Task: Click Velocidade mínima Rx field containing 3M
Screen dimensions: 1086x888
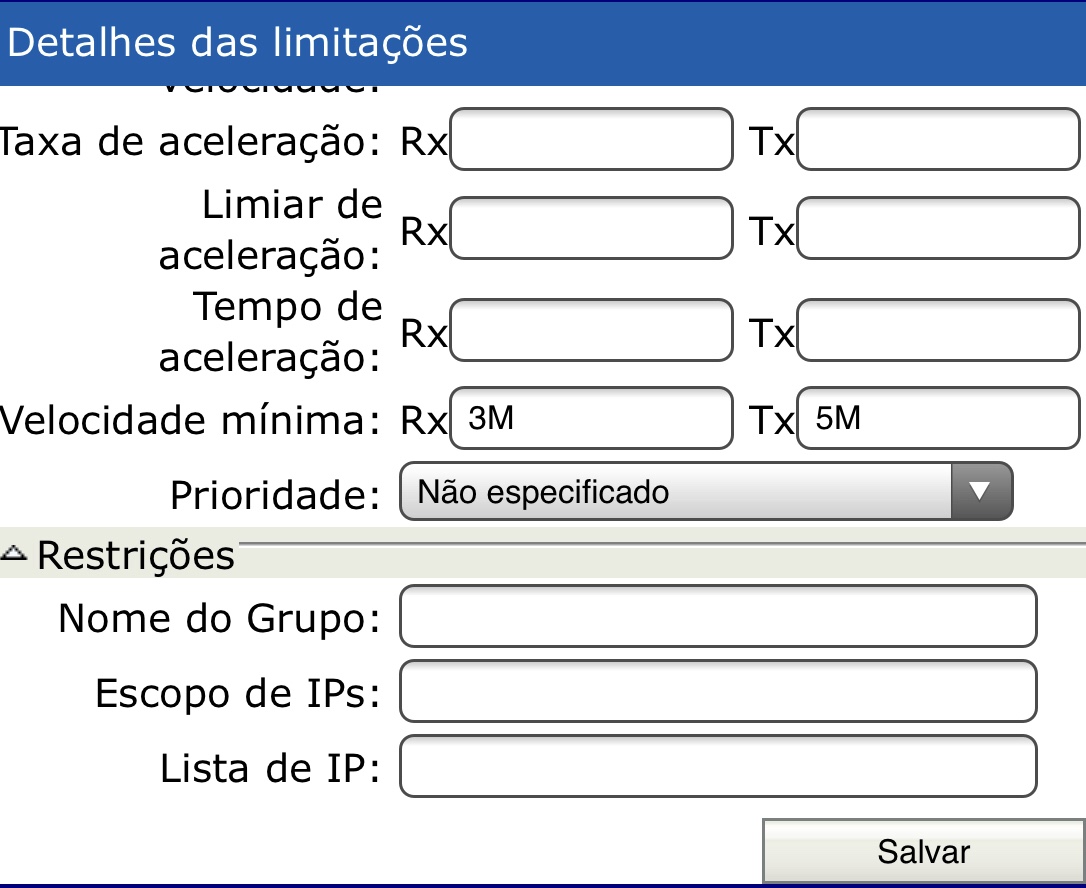Action: (x=592, y=419)
